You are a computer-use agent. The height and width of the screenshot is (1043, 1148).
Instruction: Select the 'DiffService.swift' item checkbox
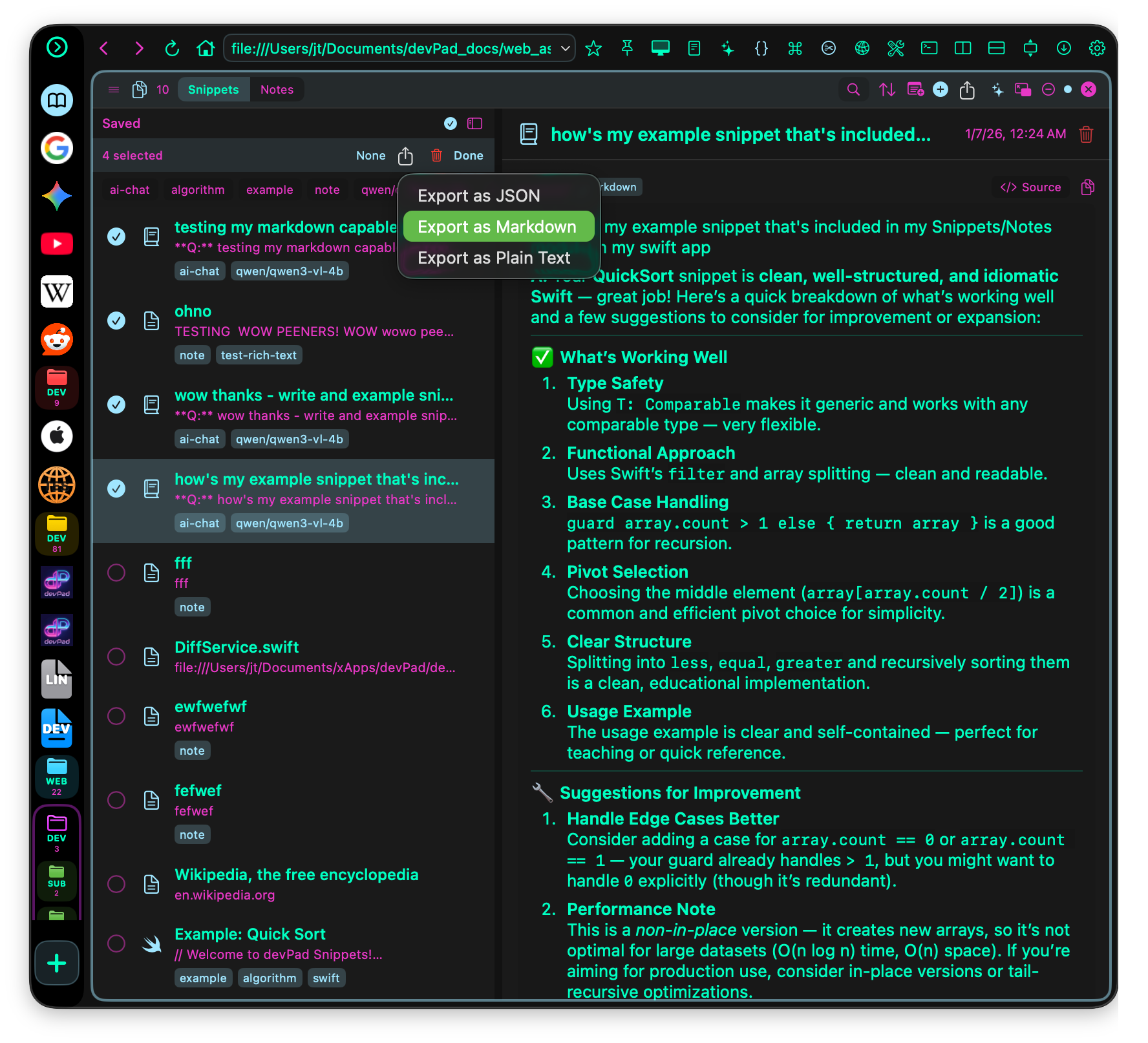116,657
